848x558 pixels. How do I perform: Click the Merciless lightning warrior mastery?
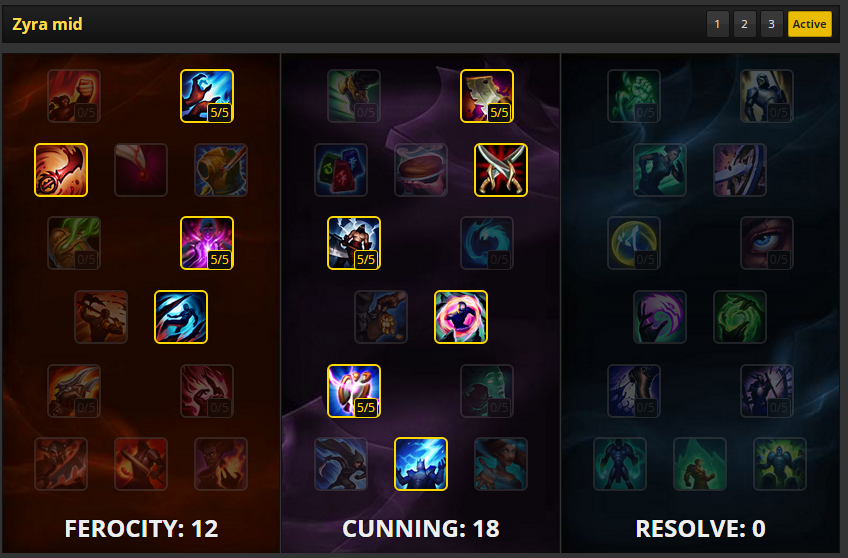354,243
